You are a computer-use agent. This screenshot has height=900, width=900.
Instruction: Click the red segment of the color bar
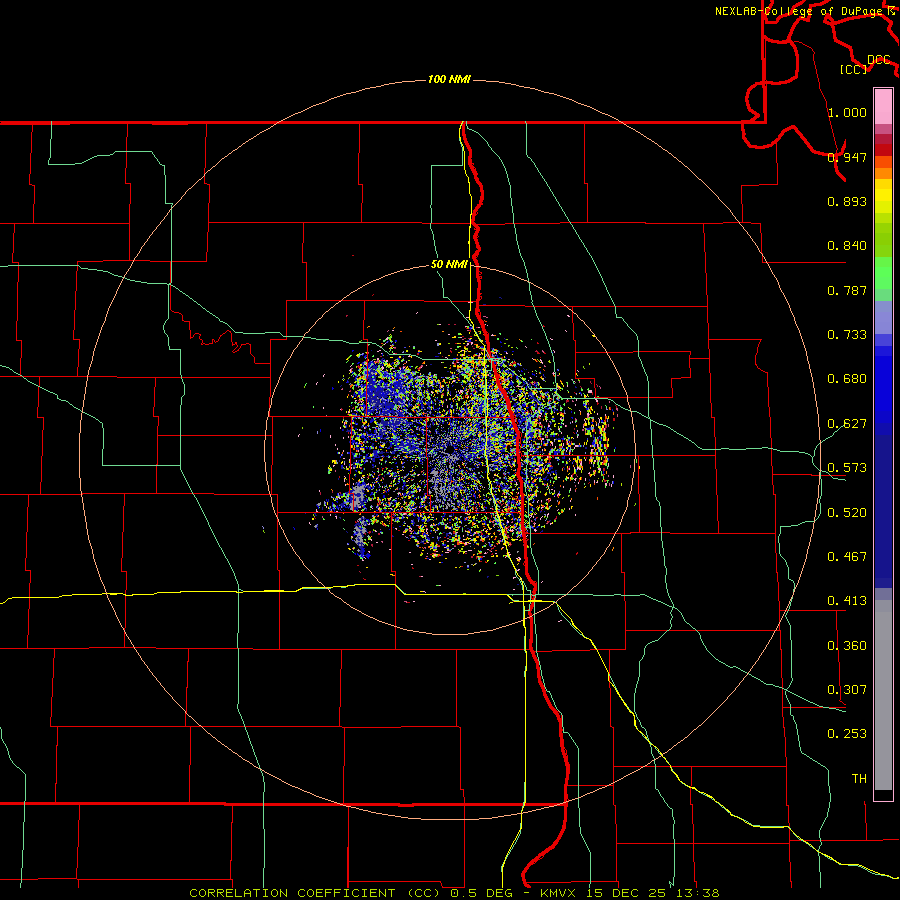(883, 150)
